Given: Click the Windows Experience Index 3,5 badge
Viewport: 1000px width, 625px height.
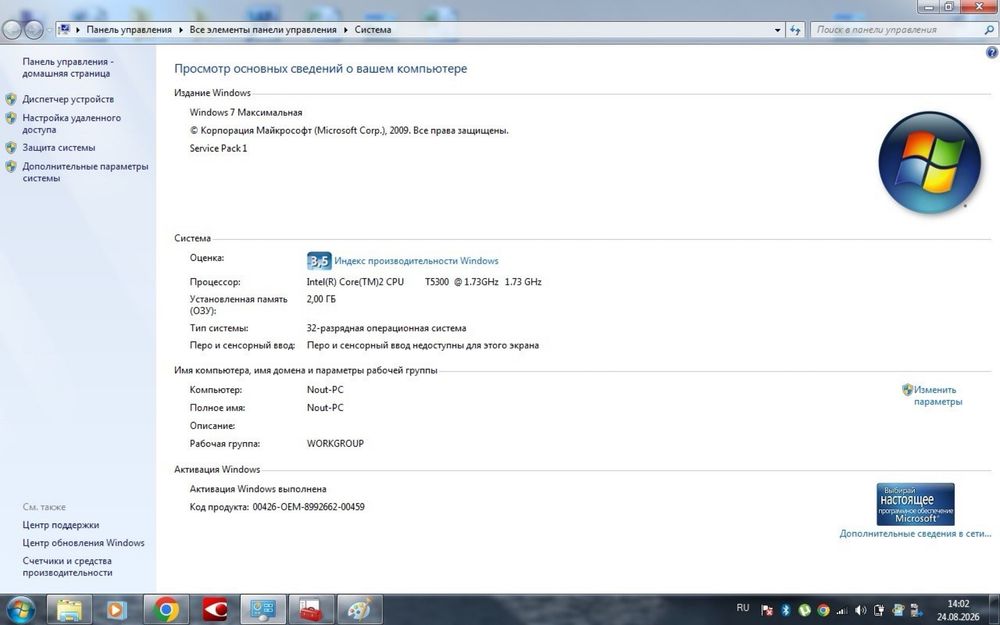Looking at the screenshot, I should [x=319, y=261].
